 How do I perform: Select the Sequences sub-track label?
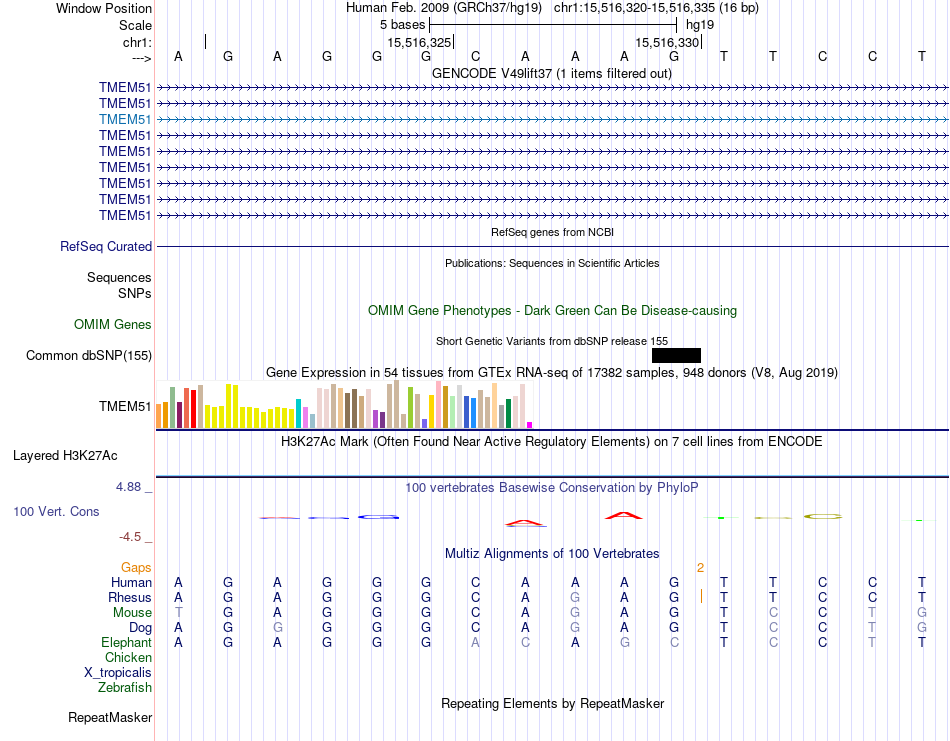point(119,277)
